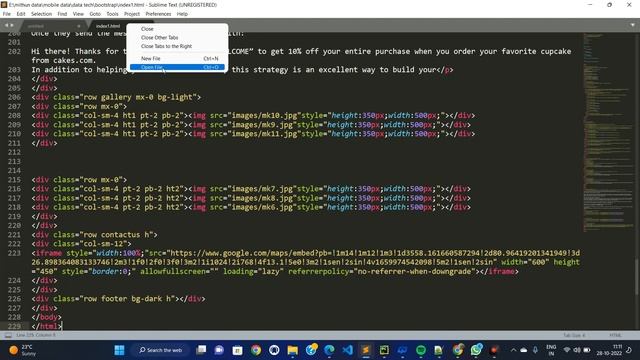Viewport: 640px width, 360px height.
Task: Click on closing html tag line 229
Action: [x=47, y=326]
